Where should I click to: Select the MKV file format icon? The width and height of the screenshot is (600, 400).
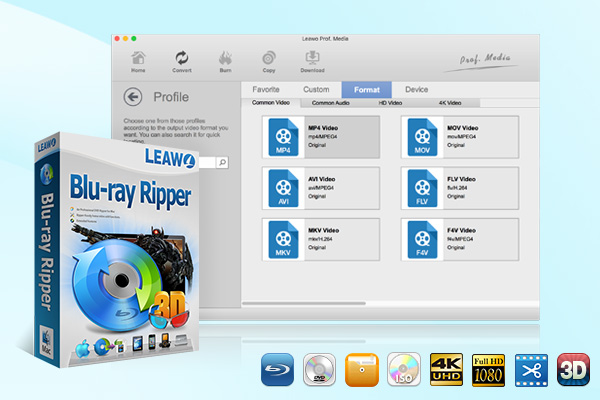coord(283,239)
